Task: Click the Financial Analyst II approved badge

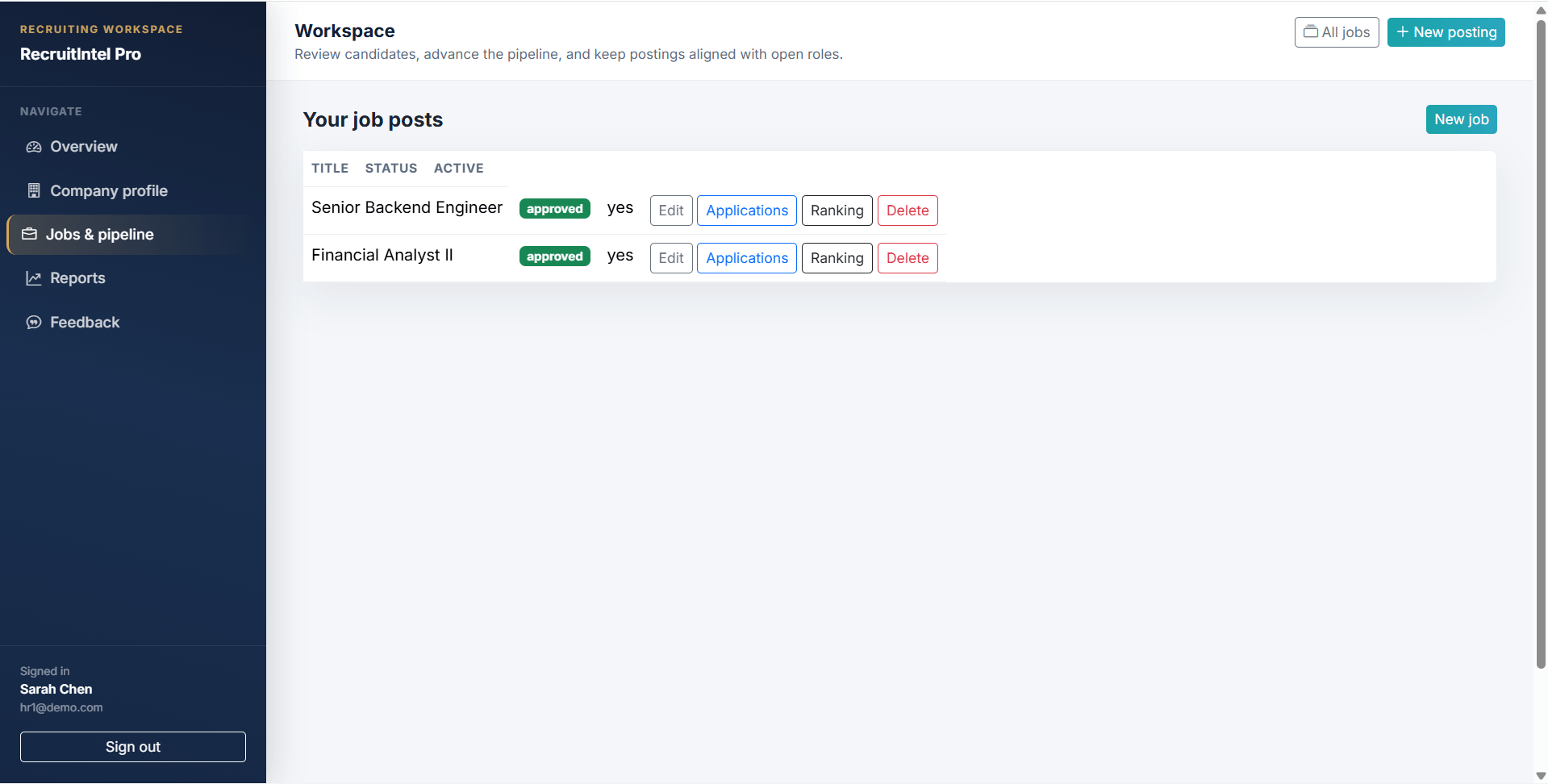Action: [x=555, y=256]
